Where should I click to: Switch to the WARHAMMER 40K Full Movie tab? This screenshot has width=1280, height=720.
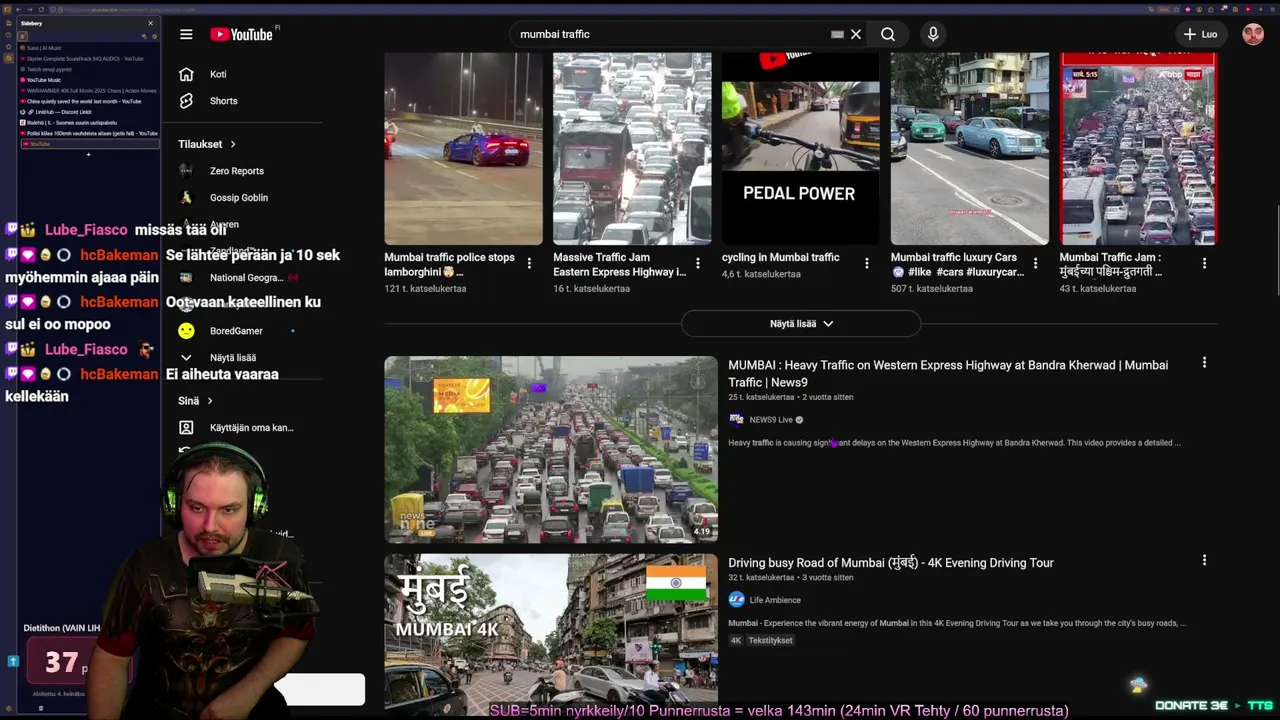pos(88,91)
